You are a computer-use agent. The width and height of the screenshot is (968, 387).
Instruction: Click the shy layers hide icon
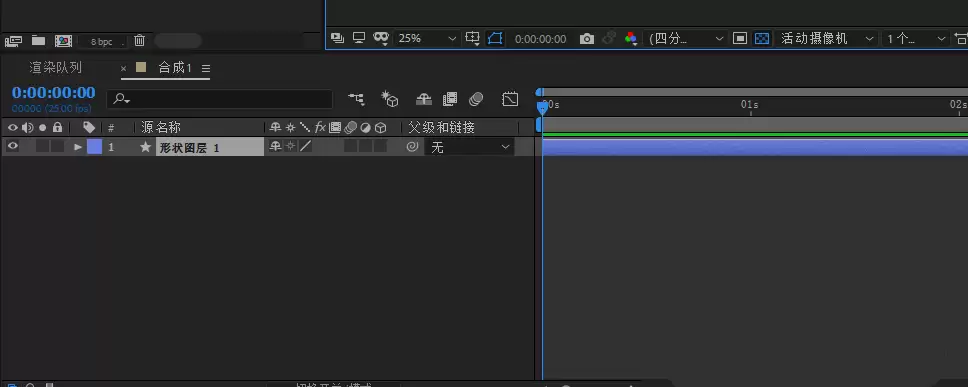click(x=424, y=99)
